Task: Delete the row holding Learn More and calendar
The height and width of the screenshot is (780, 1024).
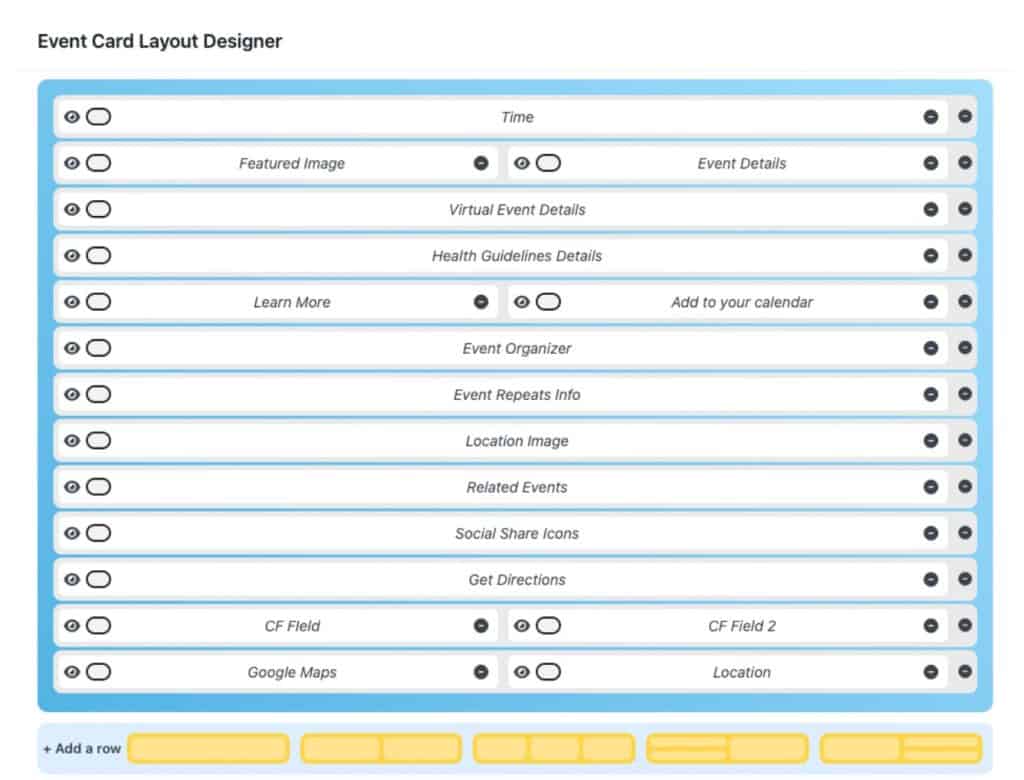Action: coord(965,301)
